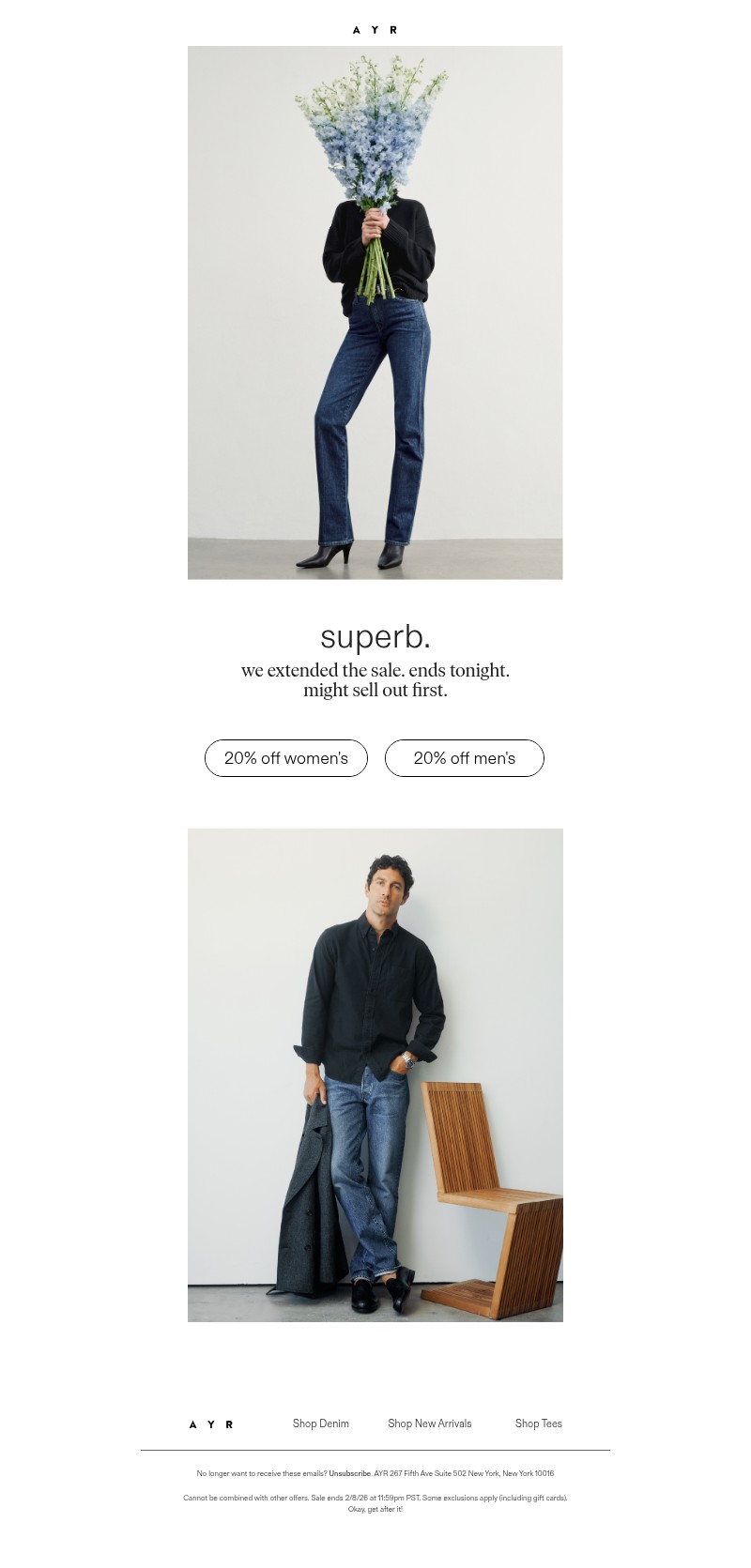Click the AYR logo at the top
Image resolution: width=751 pixels, height=1568 pixels.
pyautogui.click(x=375, y=29)
